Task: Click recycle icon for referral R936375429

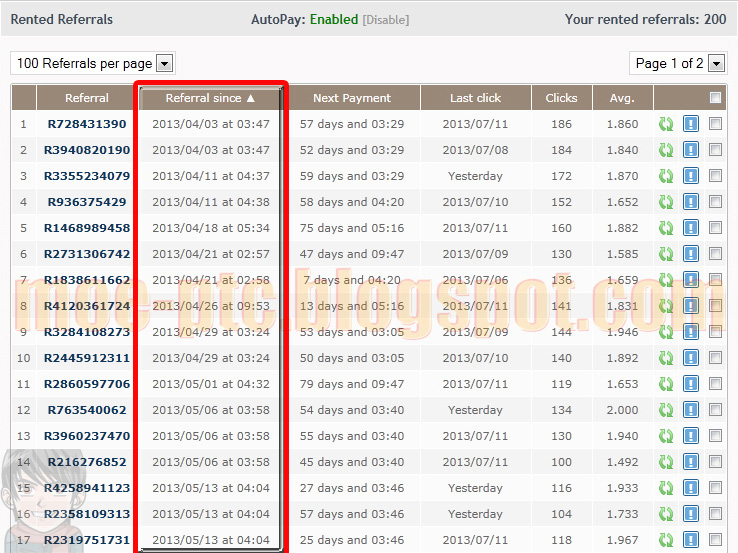Action: point(666,202)
